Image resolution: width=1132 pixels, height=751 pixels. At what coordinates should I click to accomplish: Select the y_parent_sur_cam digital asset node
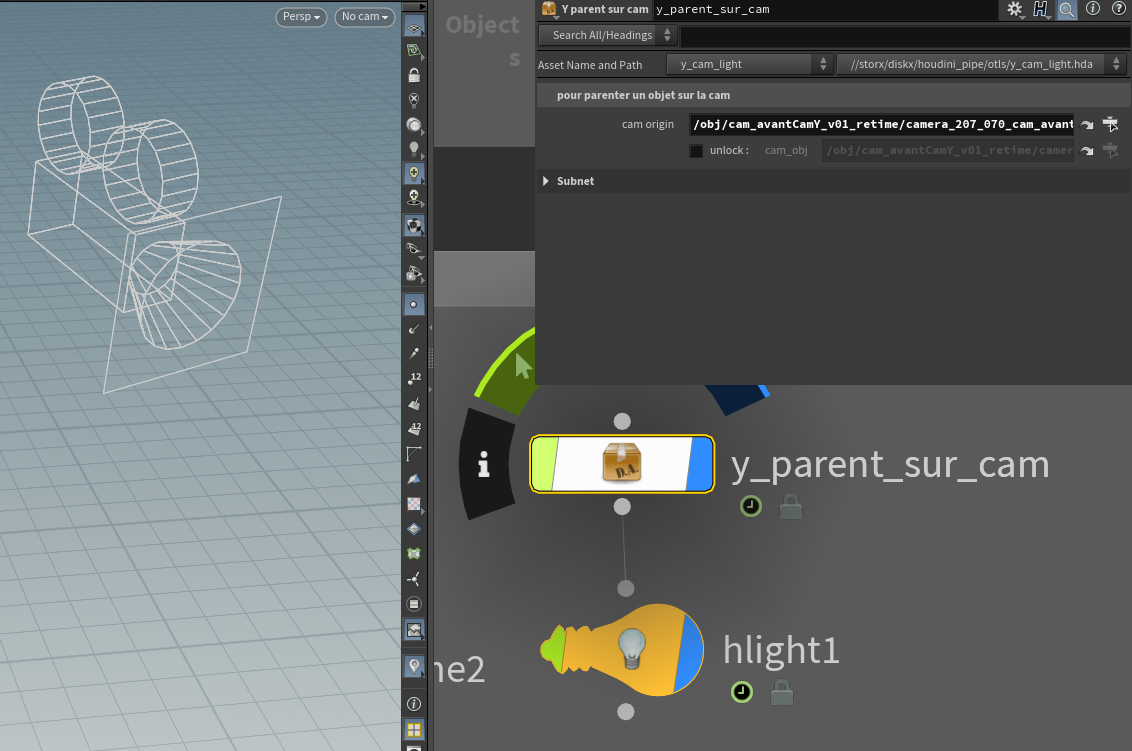[x=622, y=464]
